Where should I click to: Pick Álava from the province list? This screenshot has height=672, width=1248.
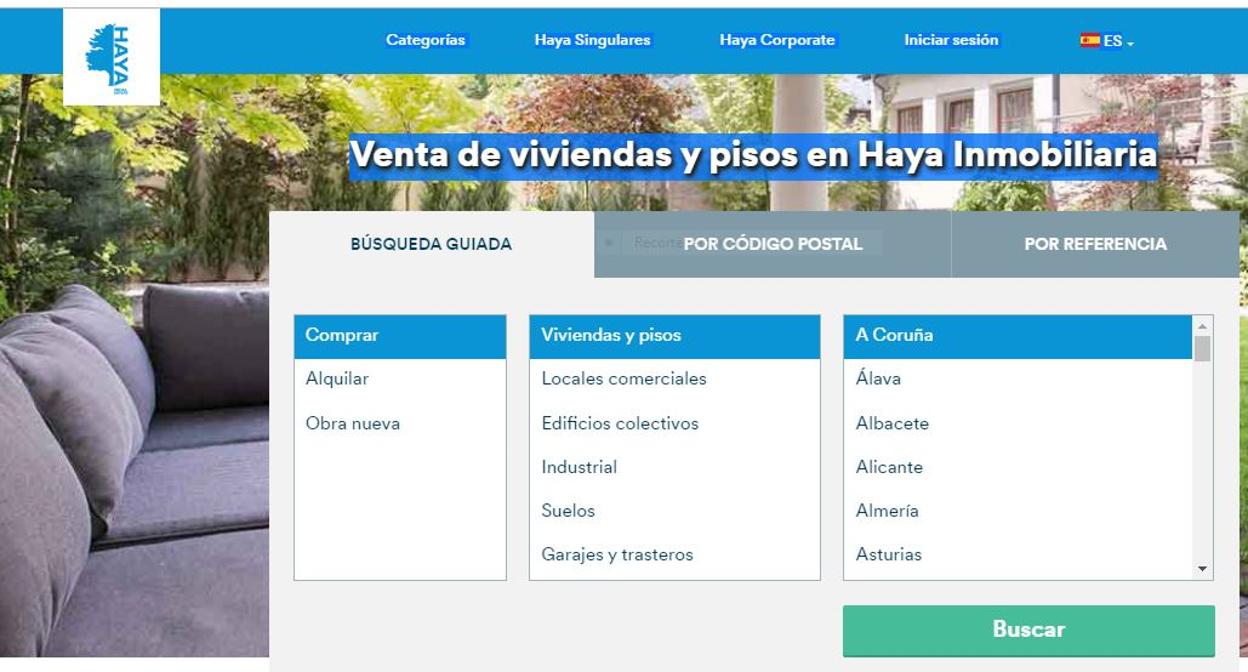[x=878, y=379]
